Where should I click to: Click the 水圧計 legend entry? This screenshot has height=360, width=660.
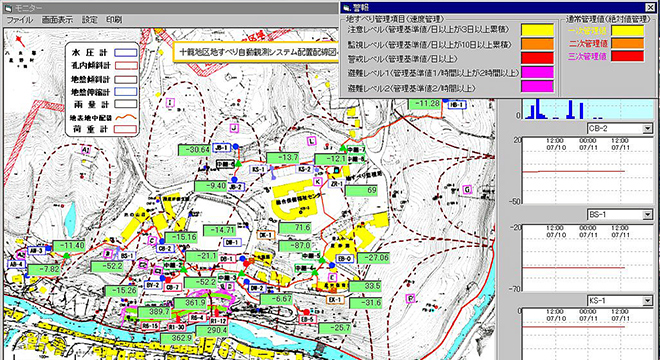[x=104, y=53]
